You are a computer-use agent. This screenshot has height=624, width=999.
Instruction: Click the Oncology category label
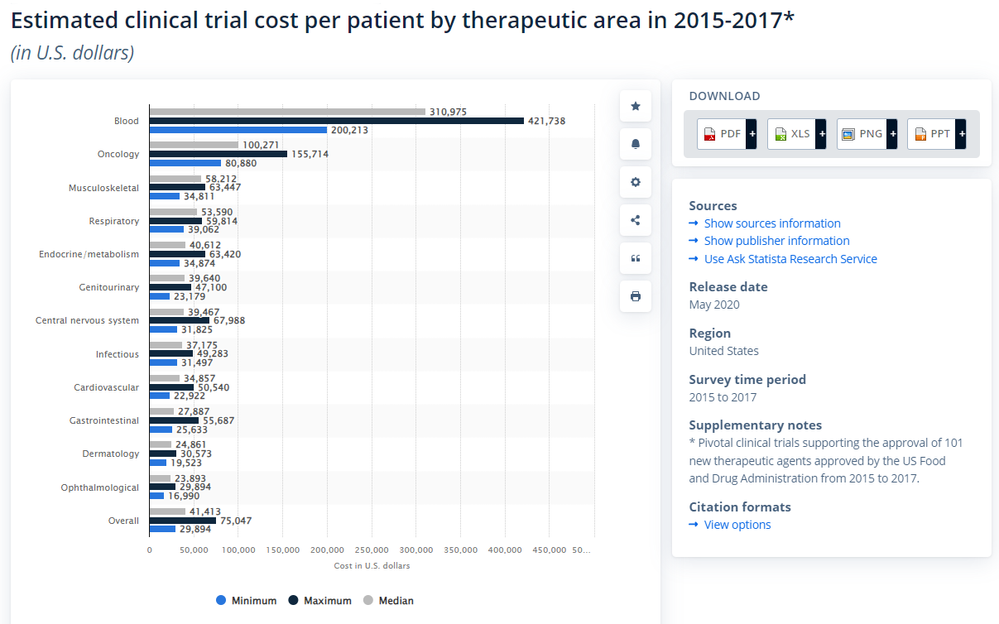118,154
